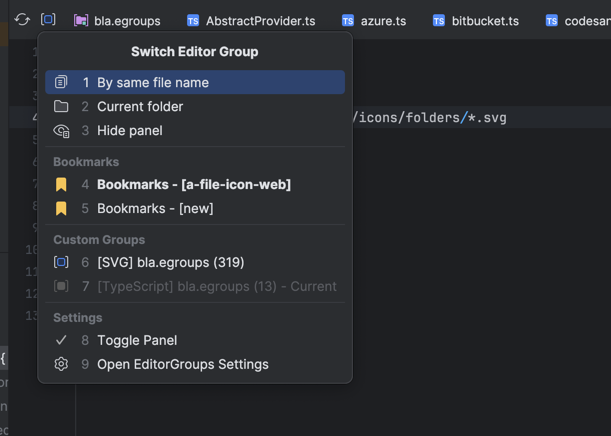611x436 pixels.
Task: Click the refresh arrows icon in toolbar
Action: pyautogui.click(x=22, y=19)
